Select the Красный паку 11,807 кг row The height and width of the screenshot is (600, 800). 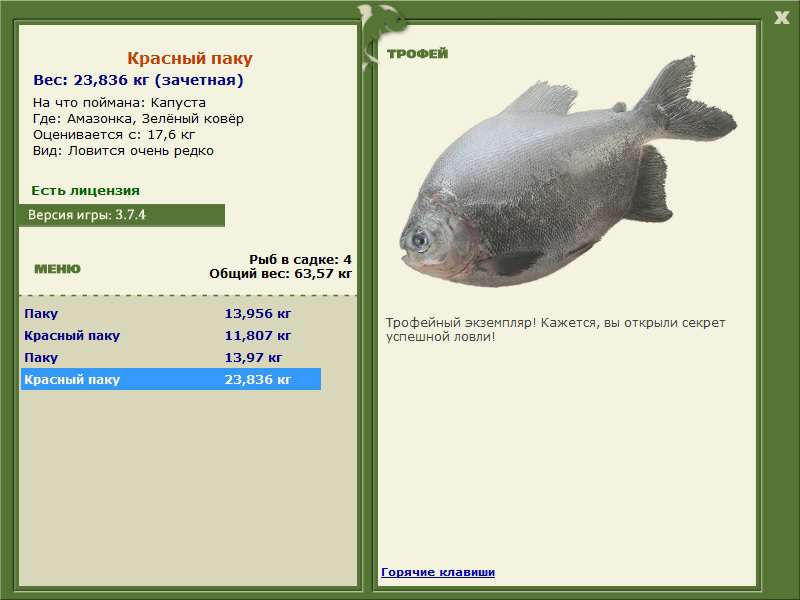(171, 335)
